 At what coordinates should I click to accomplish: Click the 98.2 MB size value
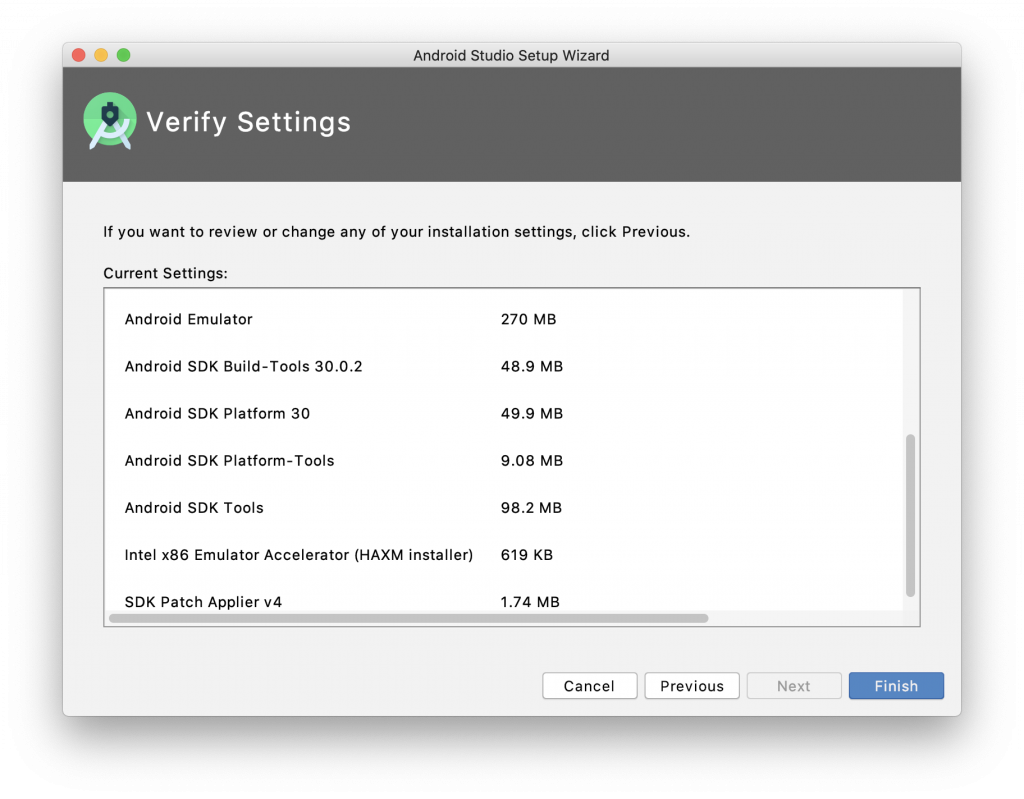(x=531, y=507)
